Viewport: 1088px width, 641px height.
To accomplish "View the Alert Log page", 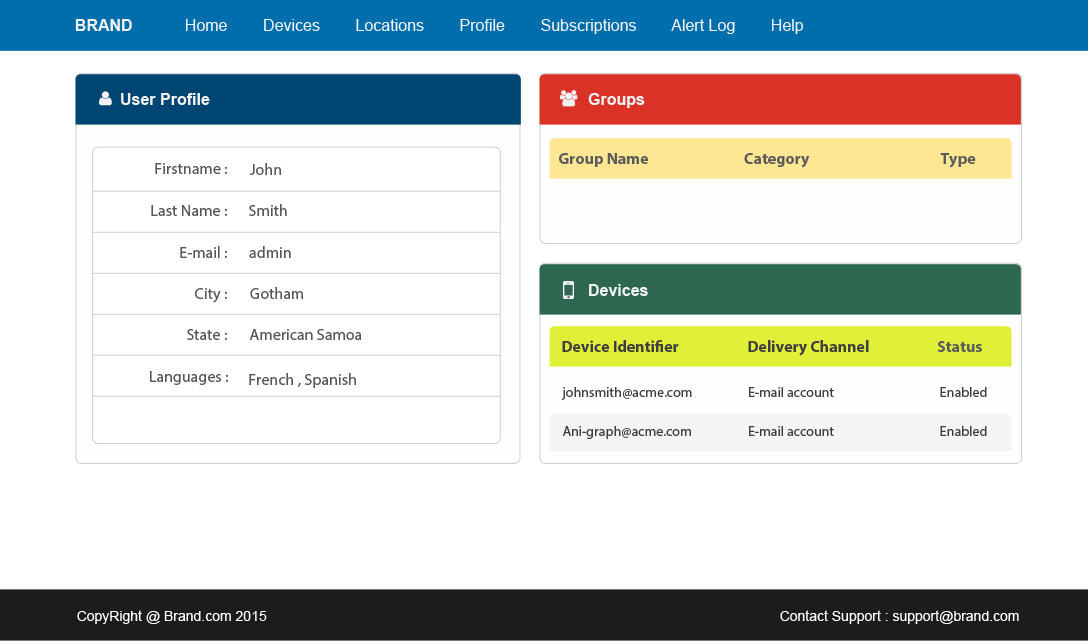I will coord(703,25).
